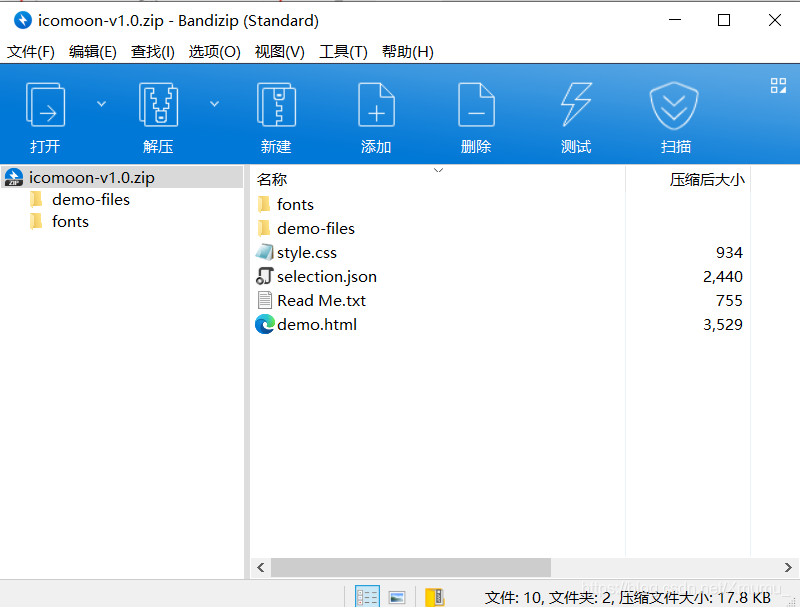Open the toolbar layout grid icon

pyautogui.click(x=778, y=85)
